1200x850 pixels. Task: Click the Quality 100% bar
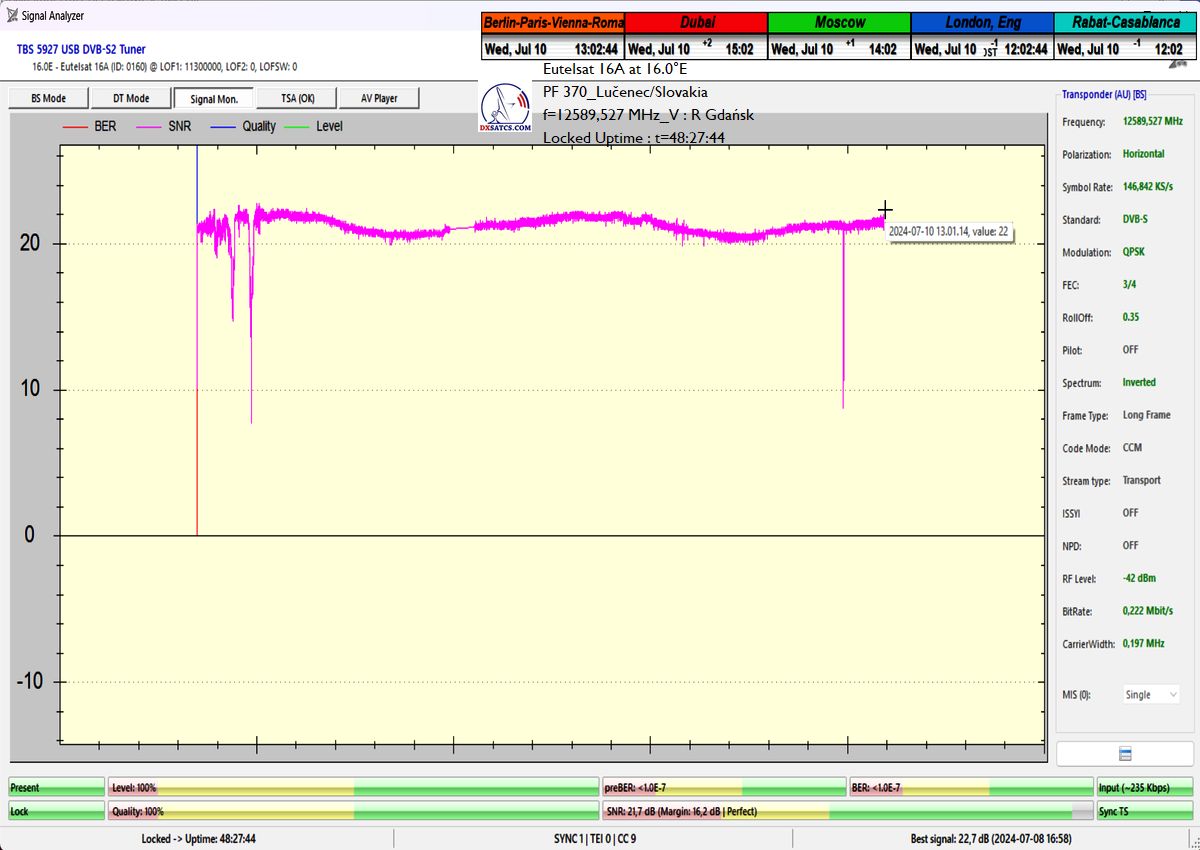point(353,812)
